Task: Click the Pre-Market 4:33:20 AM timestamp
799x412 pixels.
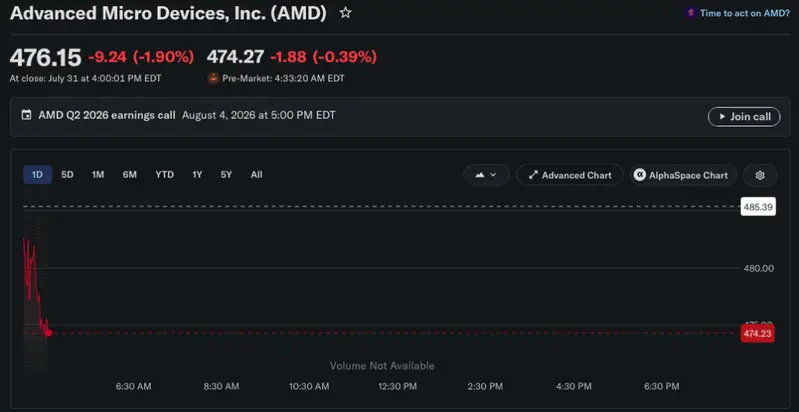Action: [283, 78]
